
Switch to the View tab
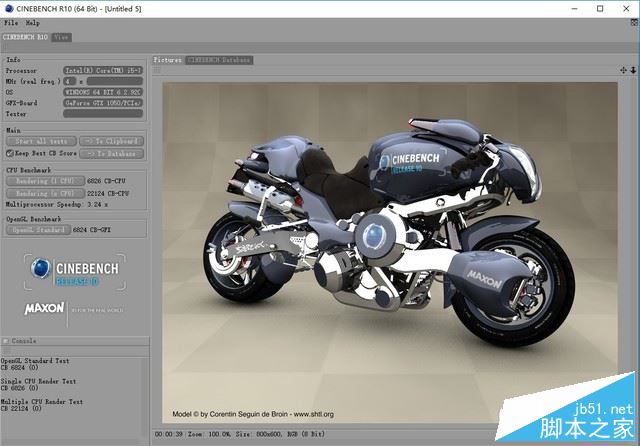[61, 37]
